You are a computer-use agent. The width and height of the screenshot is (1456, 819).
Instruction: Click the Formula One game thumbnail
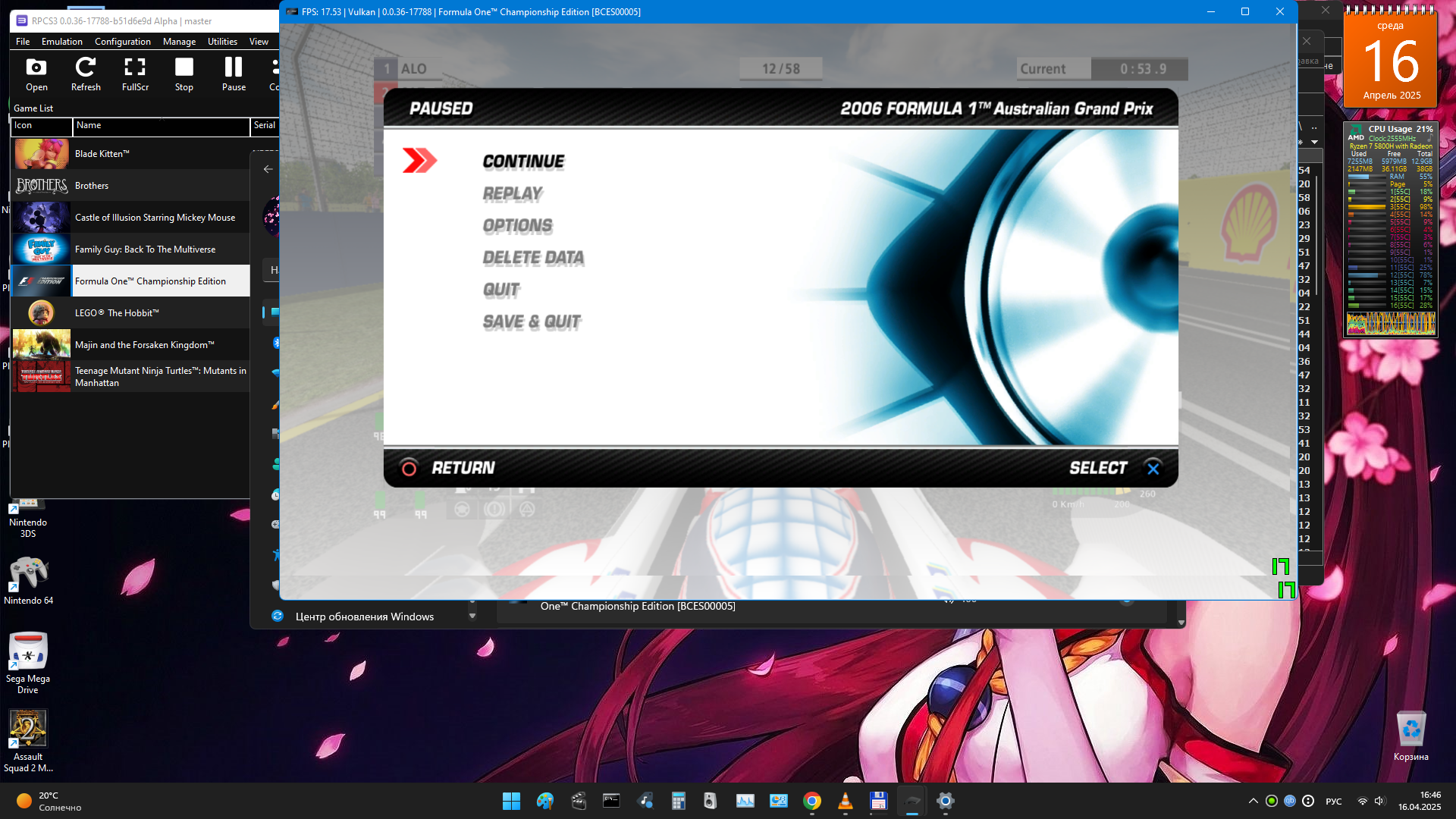tap(42, 281)
